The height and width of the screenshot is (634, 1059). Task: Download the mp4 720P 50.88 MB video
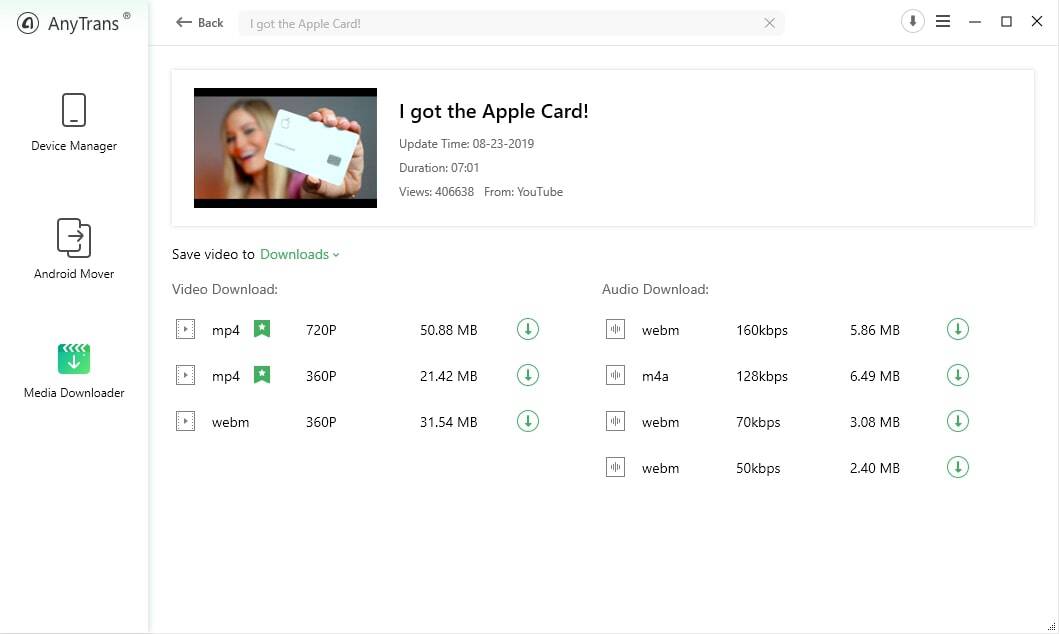pyautogui.click(x=527, y=329)
